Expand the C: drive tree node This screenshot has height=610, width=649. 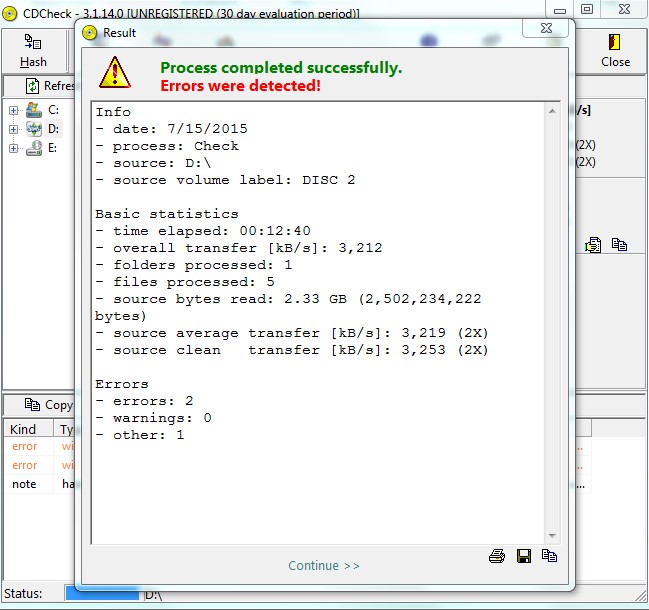pyautogui.click(x=13, y=110)
